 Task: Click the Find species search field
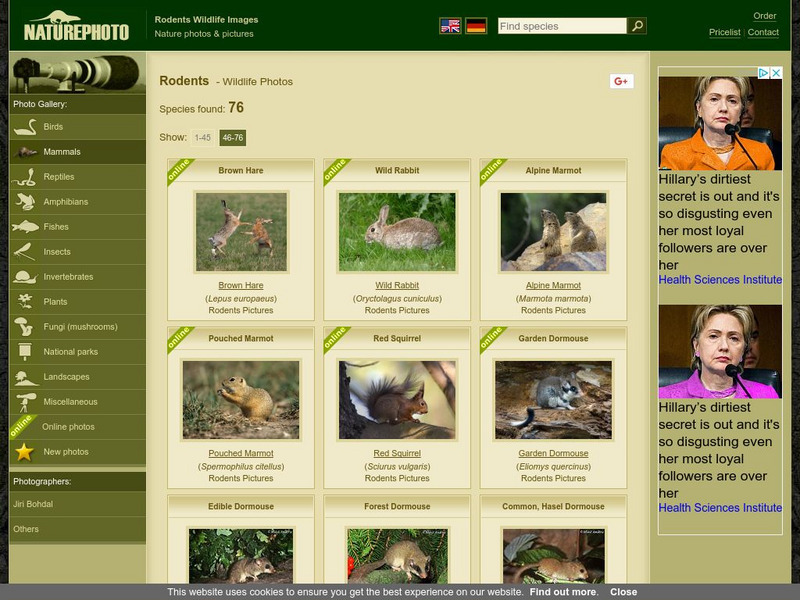click(x=561, y=26)
